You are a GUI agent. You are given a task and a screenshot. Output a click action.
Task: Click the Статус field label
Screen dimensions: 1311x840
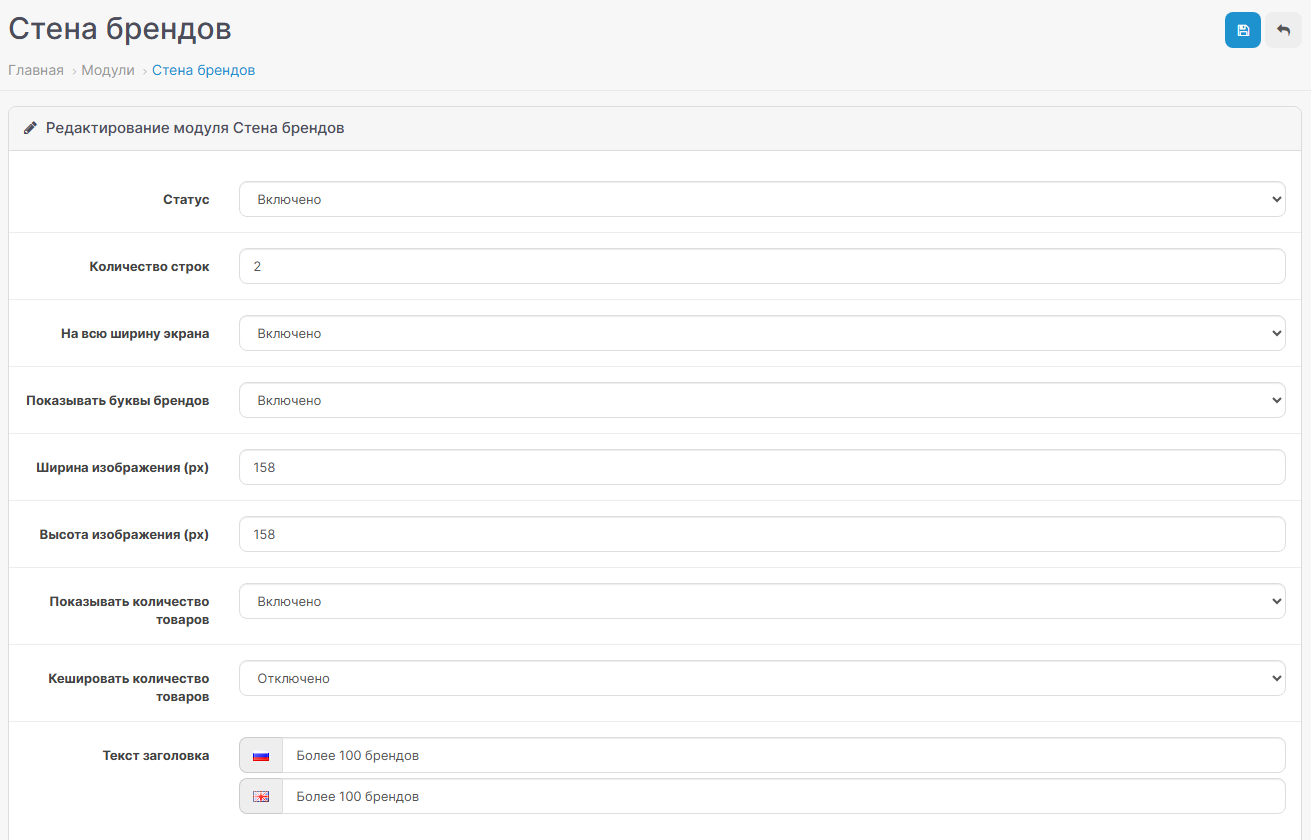(186, 199)
